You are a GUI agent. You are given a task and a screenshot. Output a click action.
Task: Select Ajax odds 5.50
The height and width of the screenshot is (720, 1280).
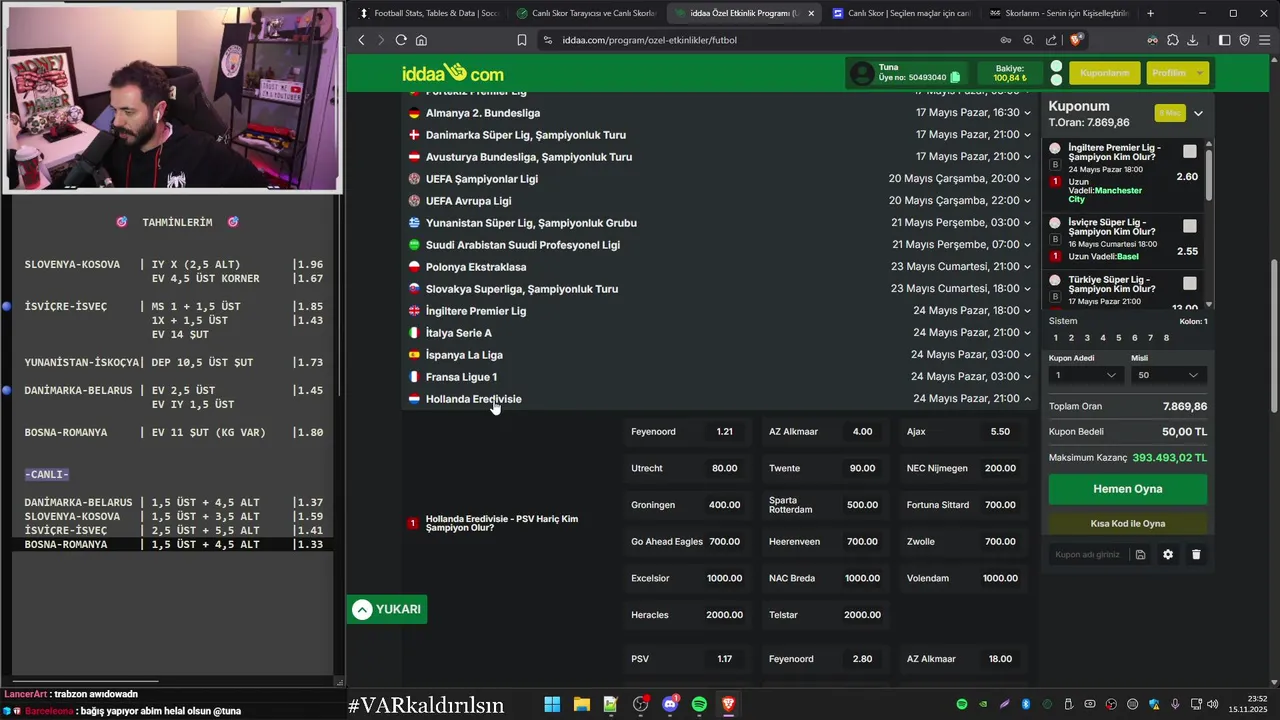tap(962, 432)
